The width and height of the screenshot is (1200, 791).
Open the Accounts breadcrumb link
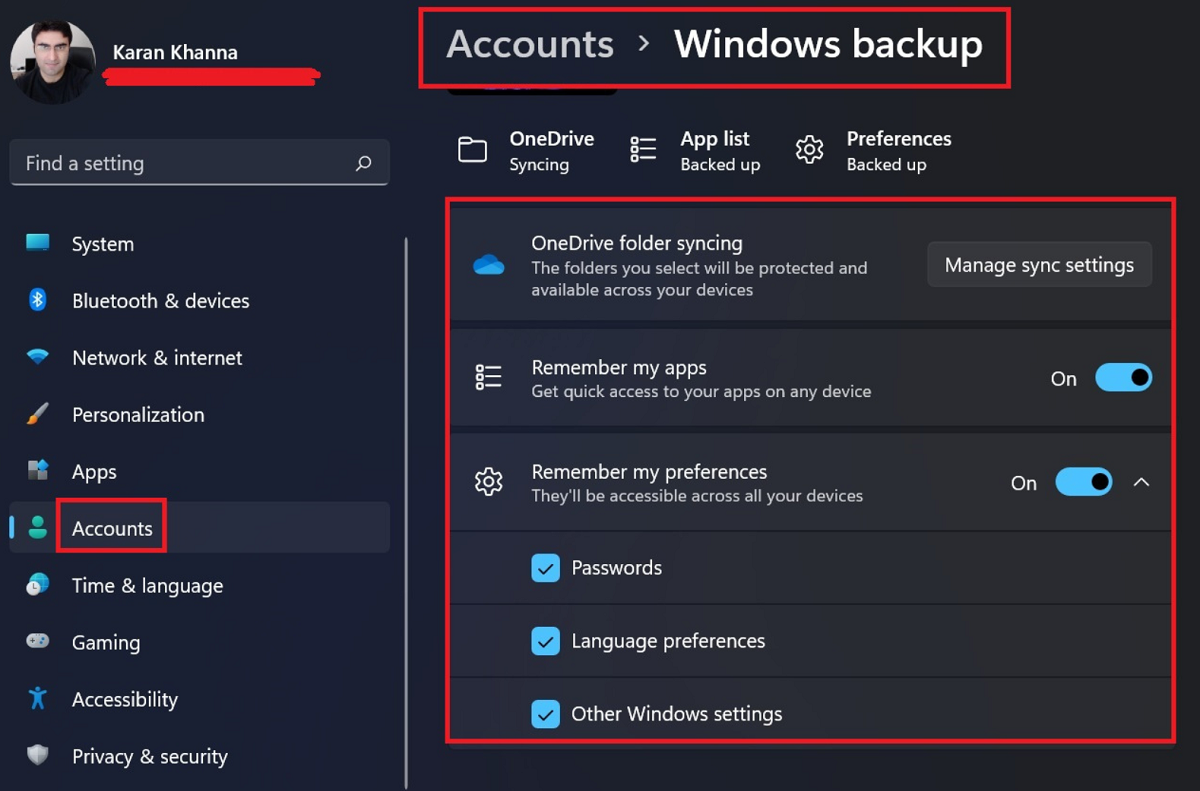(x=529, y=44)
